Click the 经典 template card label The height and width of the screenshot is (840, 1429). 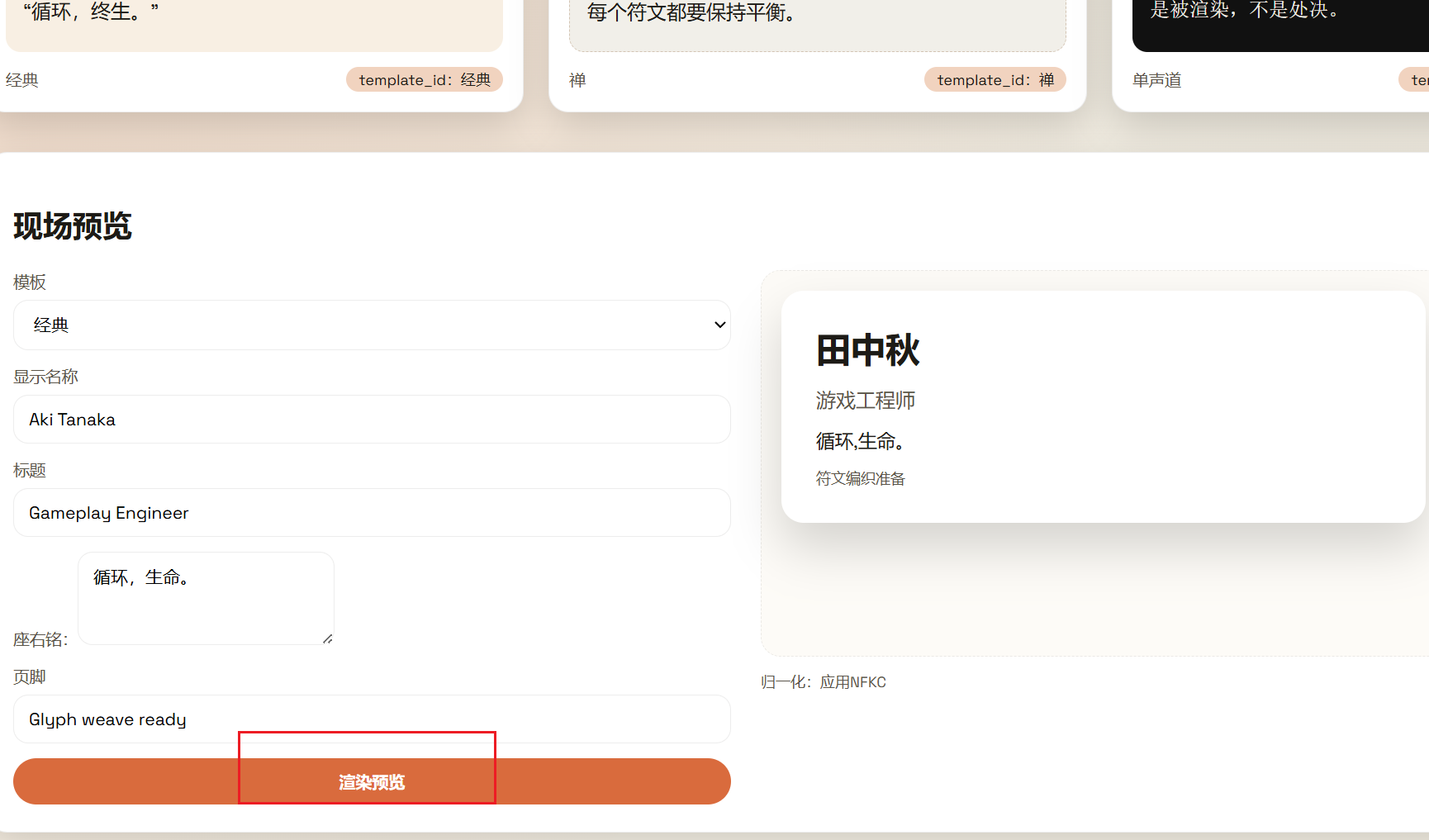click(x=22, y=80)
